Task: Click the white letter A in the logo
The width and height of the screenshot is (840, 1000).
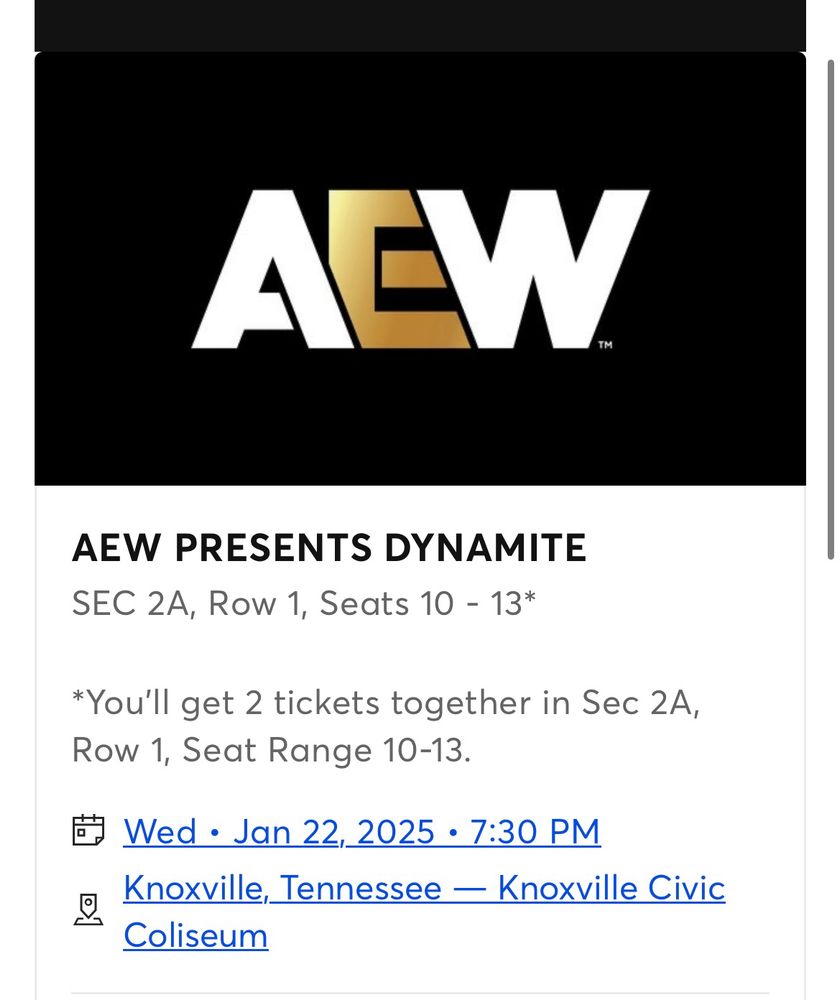Action: [271, 268]
